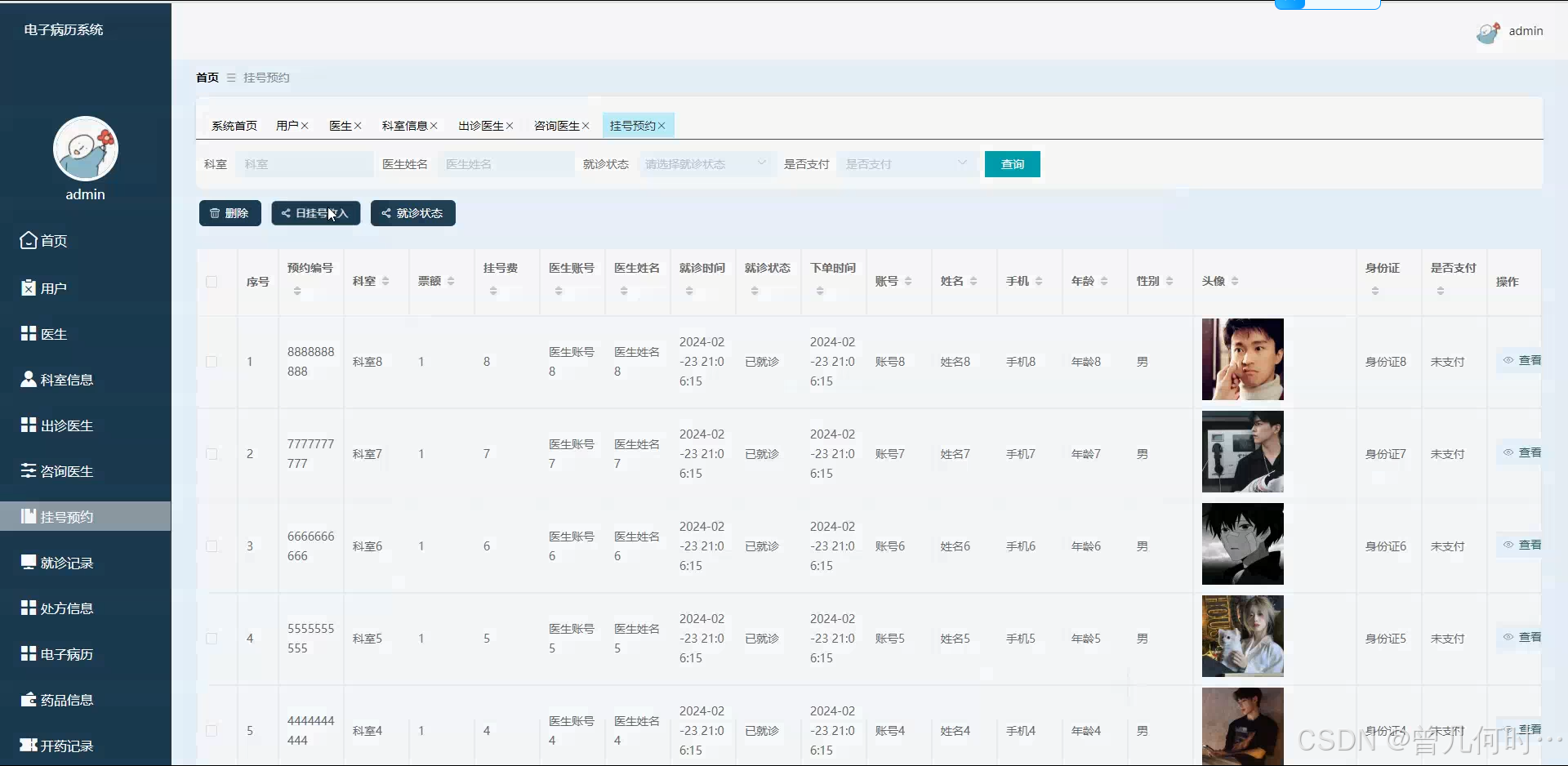Check the checkbox for row 4
Screen dimensions: 1568x766
tap(212, 639)
